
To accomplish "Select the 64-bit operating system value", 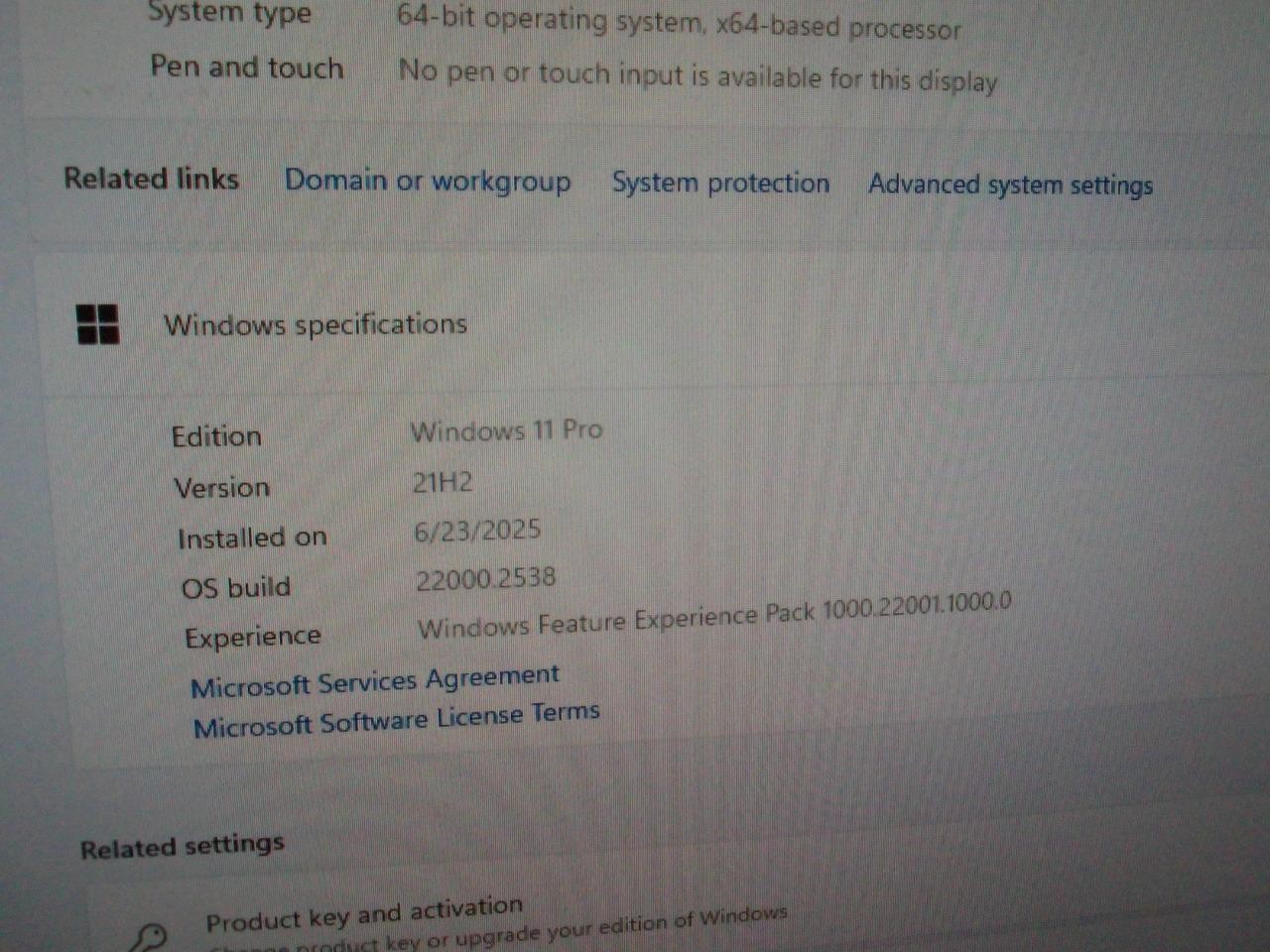I will [679, 22].
